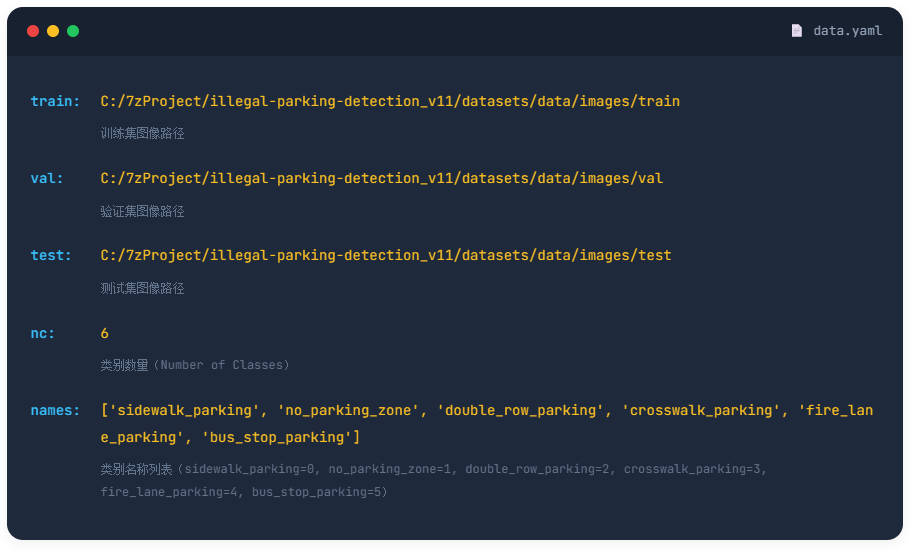Viewport: 911px width, 551px height.
Task: Click the file icon beside data.yaml
Action: tap(797, 31)
